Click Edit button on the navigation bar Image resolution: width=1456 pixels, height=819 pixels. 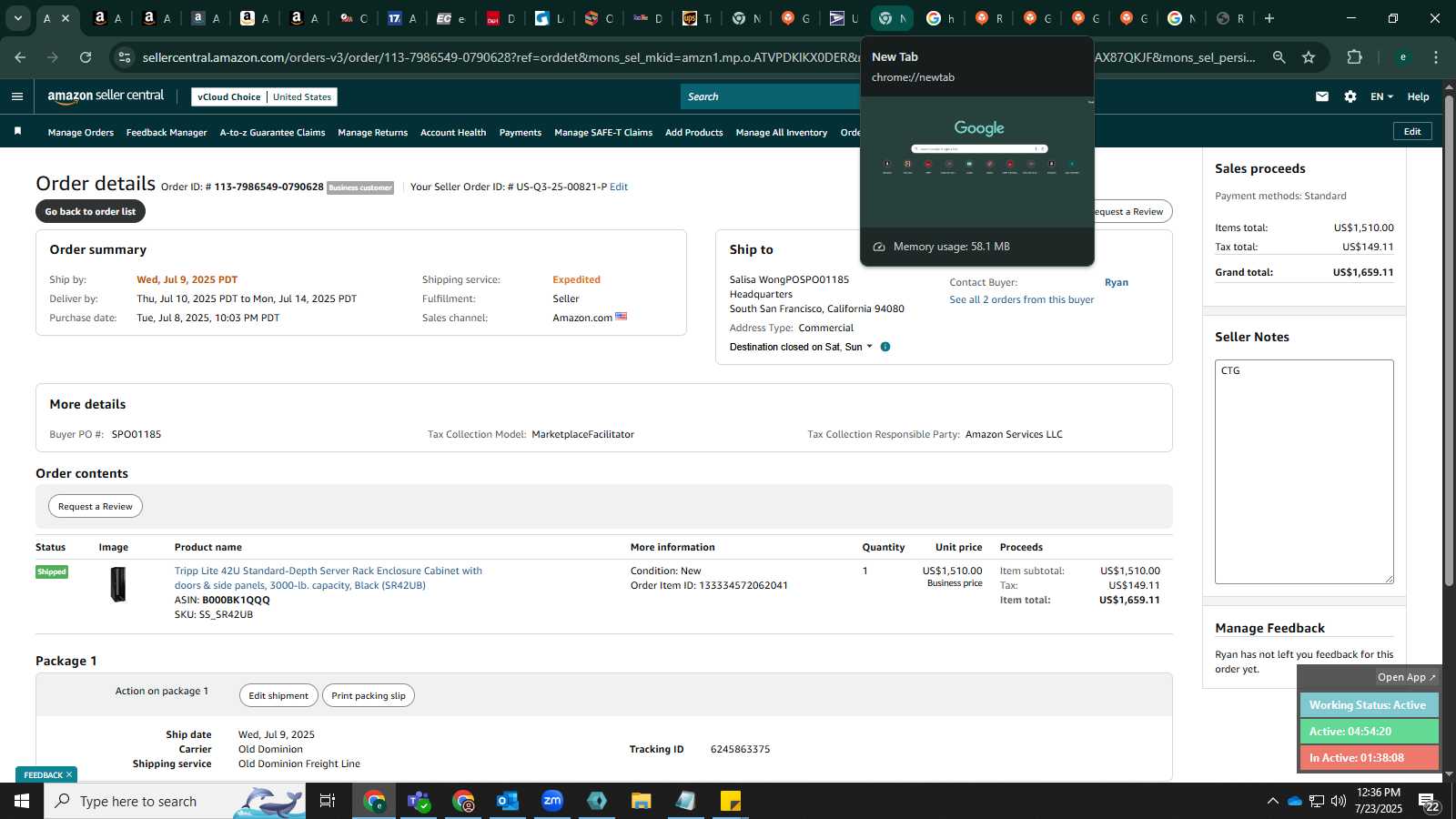(1412, 132)
